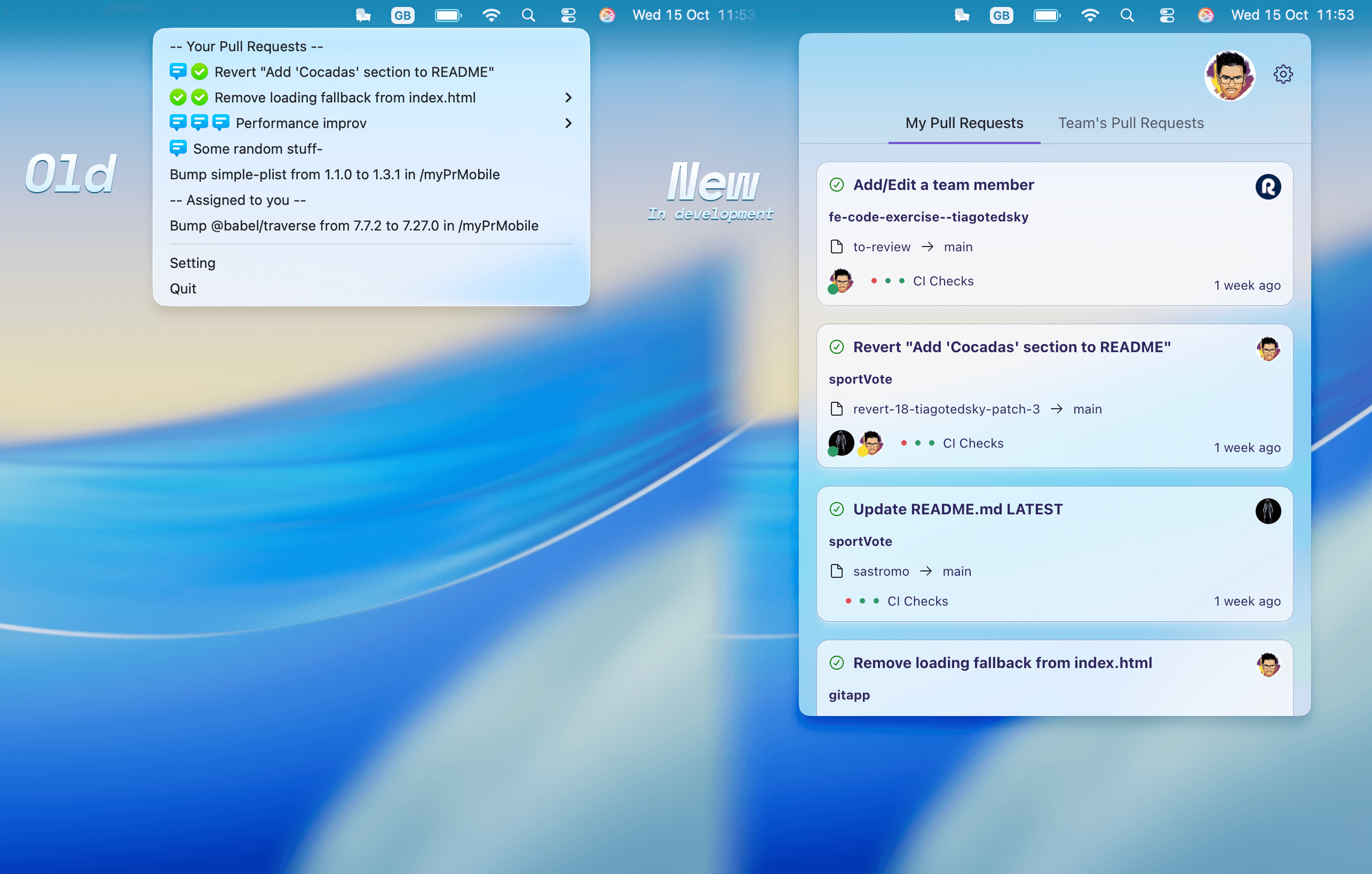Viewport: 1372px width, 874px height.
Task: Switch to Team's Pull Requests tab
Action: pyautogui.click(x=1130, y=123)
